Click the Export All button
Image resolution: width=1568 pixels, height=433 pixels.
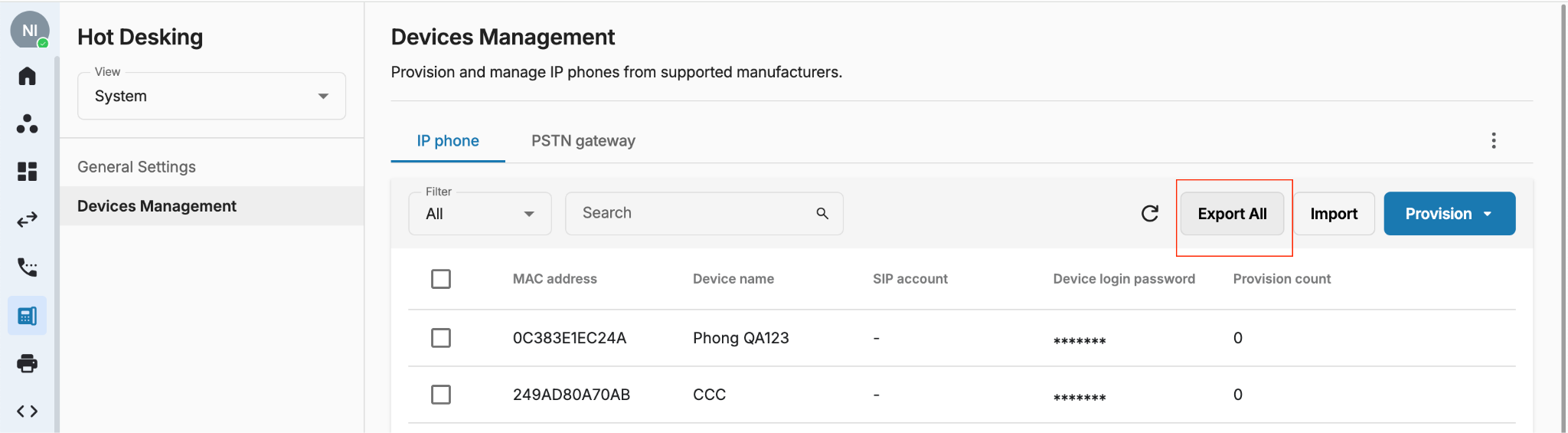tap(1232, 214)
